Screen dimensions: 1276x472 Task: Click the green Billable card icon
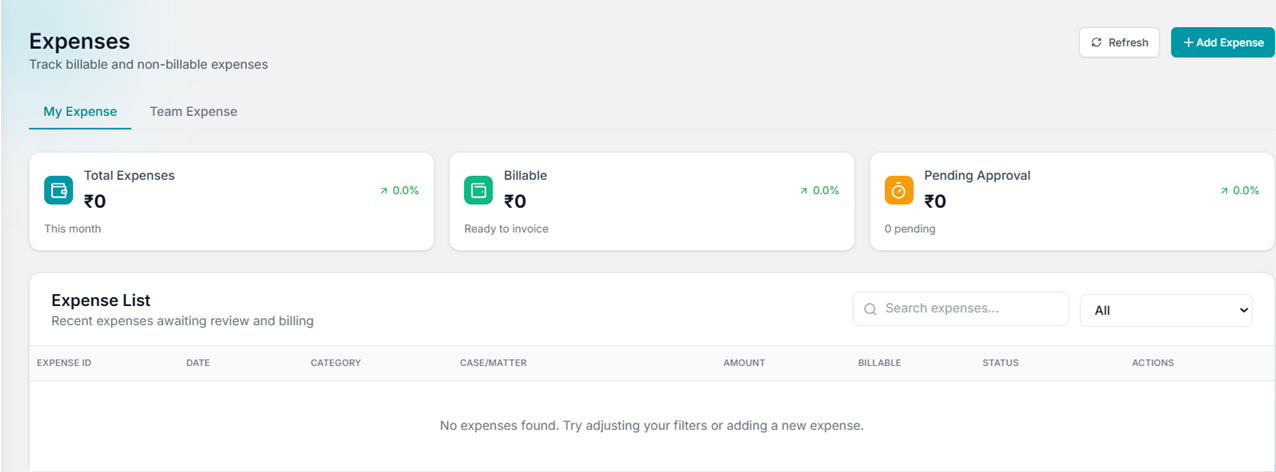click(479, 190)
